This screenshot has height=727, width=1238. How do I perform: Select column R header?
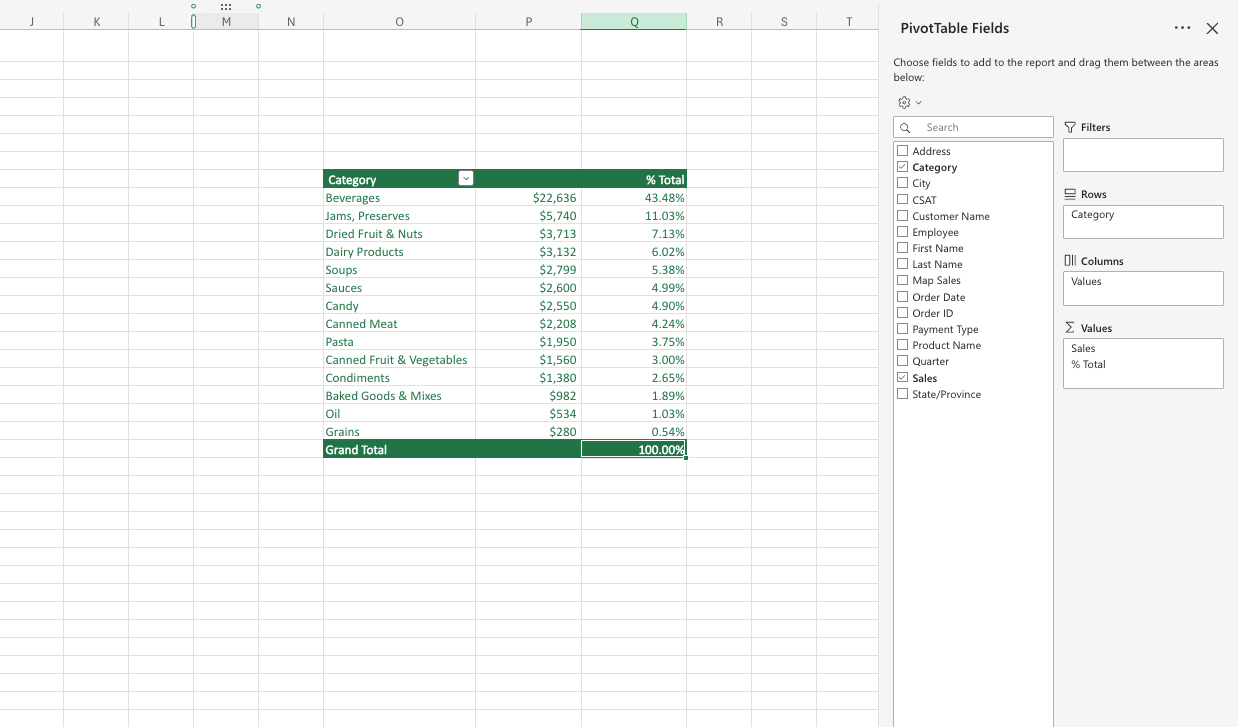pyautogui.click(x=719, y=21)
